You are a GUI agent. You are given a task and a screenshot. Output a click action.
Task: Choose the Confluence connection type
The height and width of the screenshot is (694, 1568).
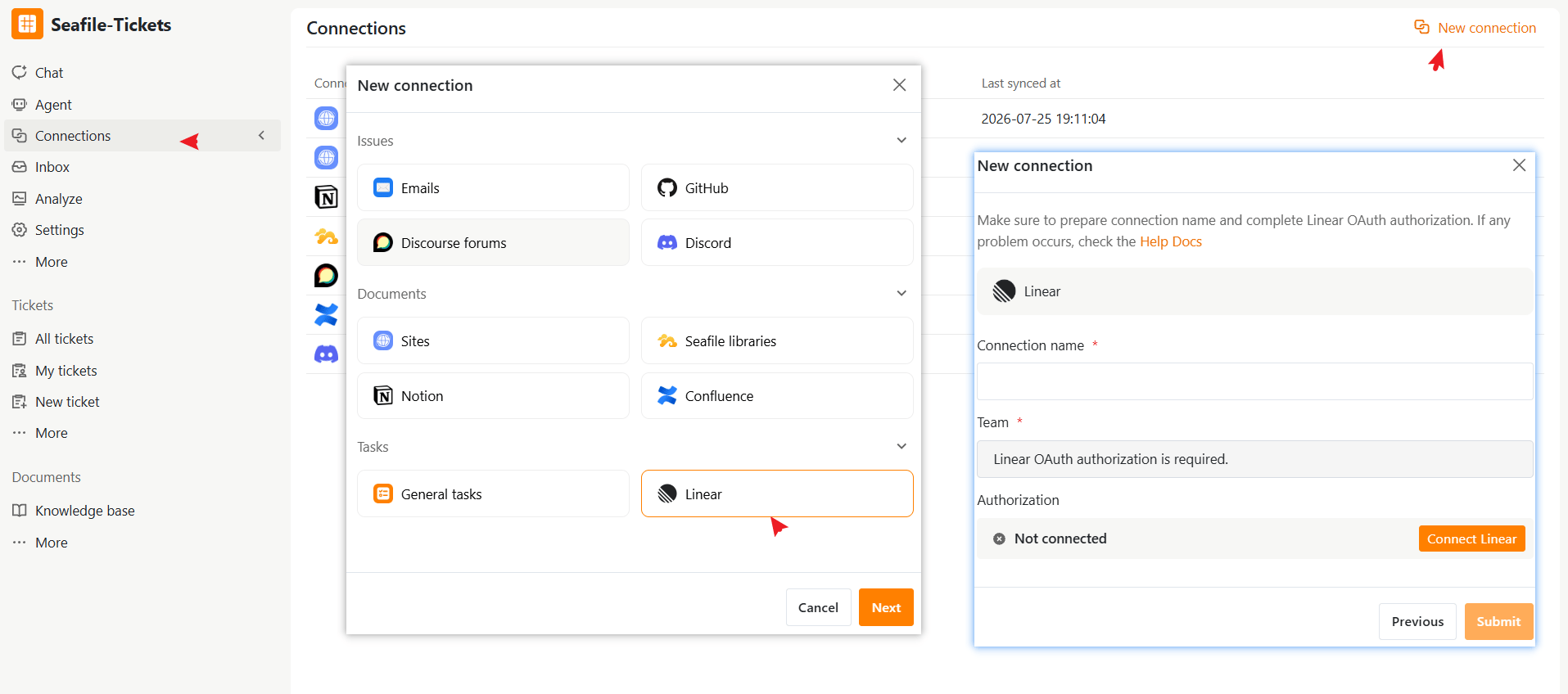pos(777,396)
